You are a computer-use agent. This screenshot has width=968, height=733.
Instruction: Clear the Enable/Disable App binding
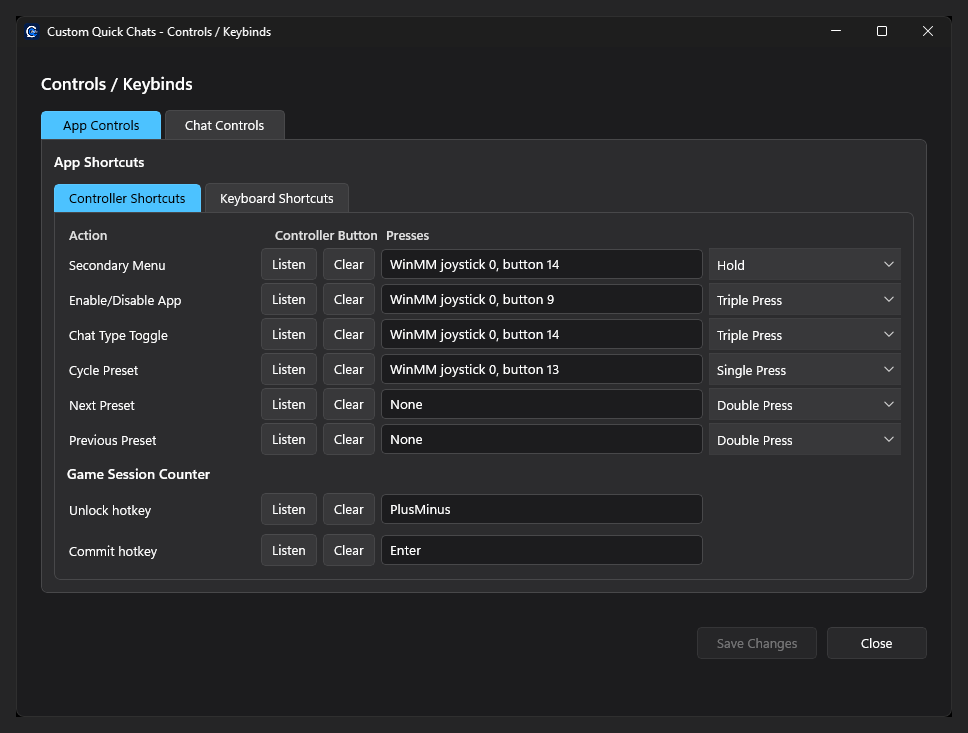pos(349,299)
